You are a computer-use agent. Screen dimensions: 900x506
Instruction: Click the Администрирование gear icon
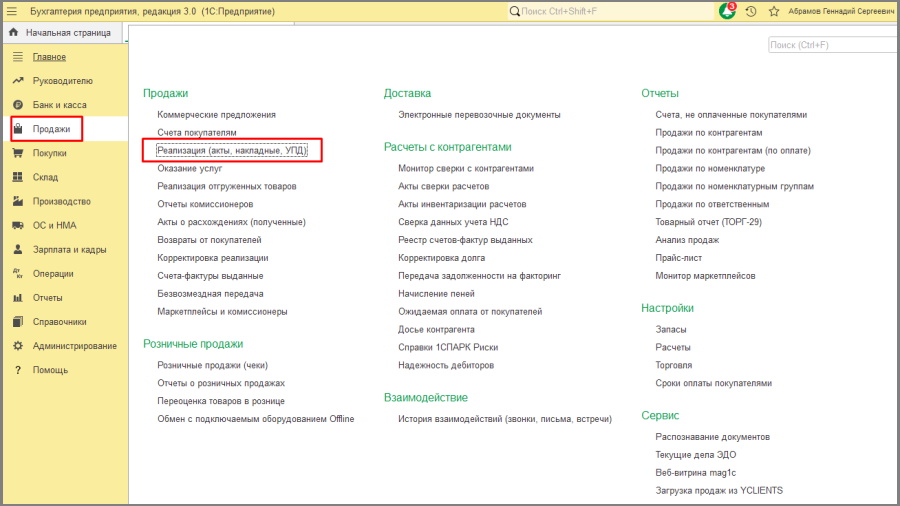point(17,346)
